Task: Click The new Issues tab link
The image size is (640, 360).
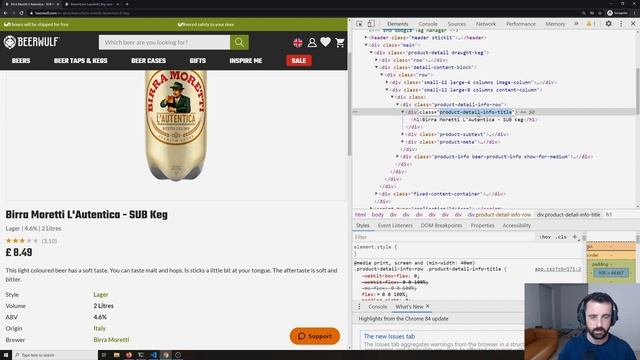Action: (x=389, y=336)
